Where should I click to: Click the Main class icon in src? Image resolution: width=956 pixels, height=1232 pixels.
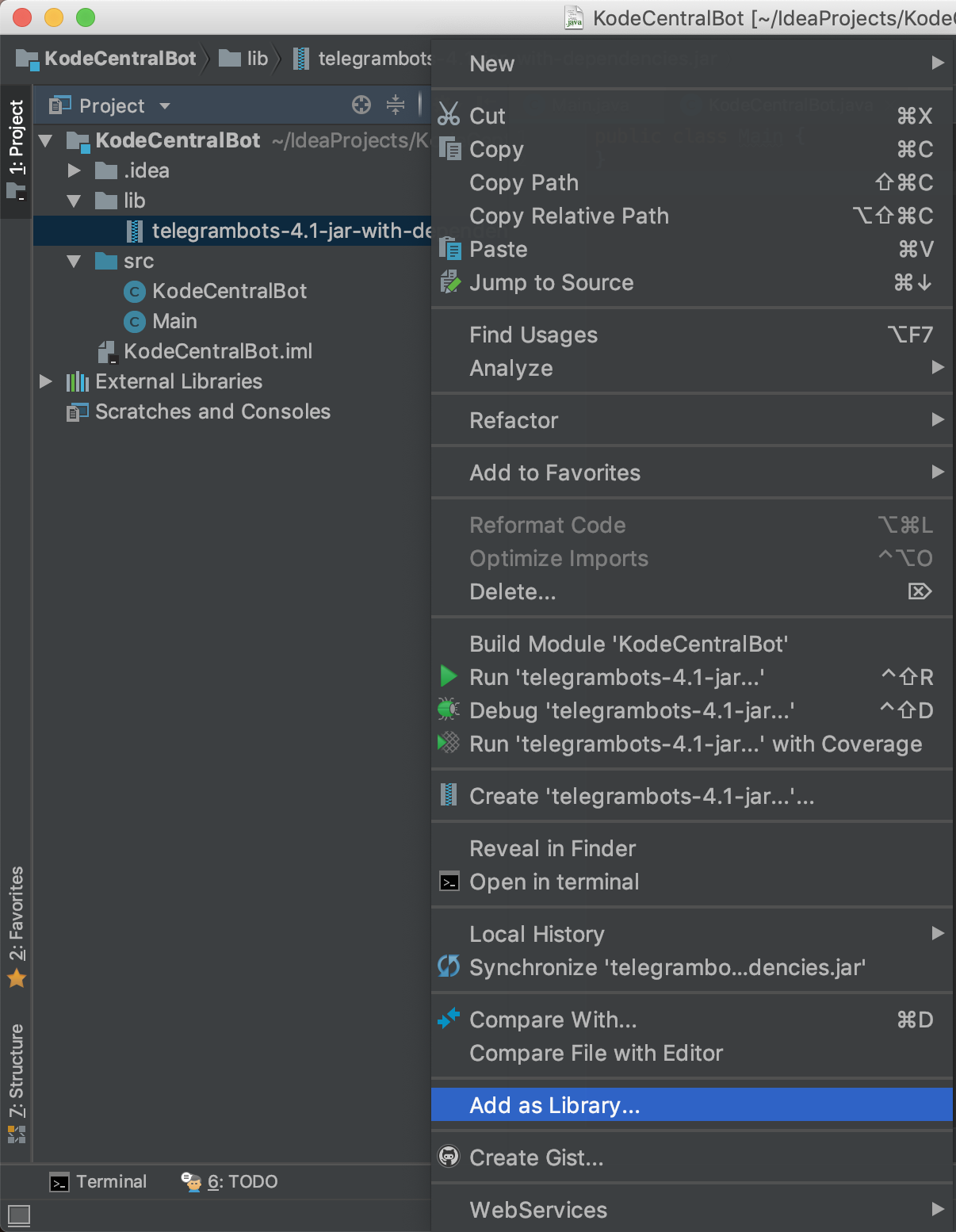pyautogui.click(x=135, y=322)
